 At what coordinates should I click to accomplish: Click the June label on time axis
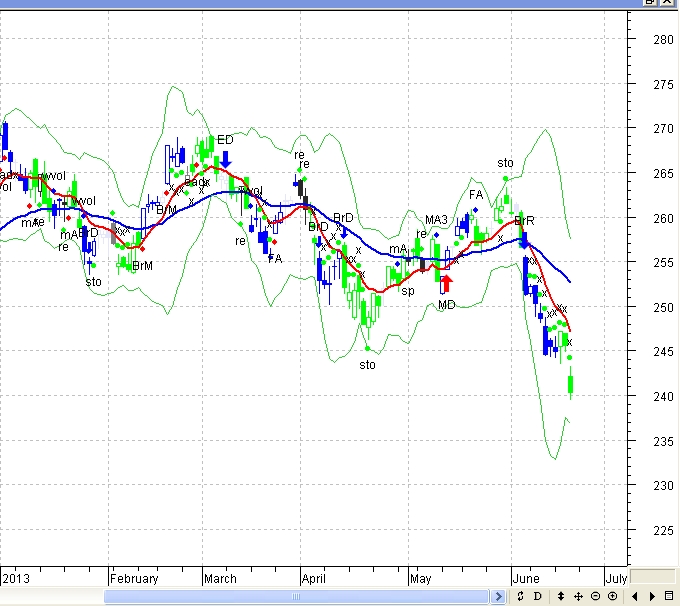pos(526,579)
